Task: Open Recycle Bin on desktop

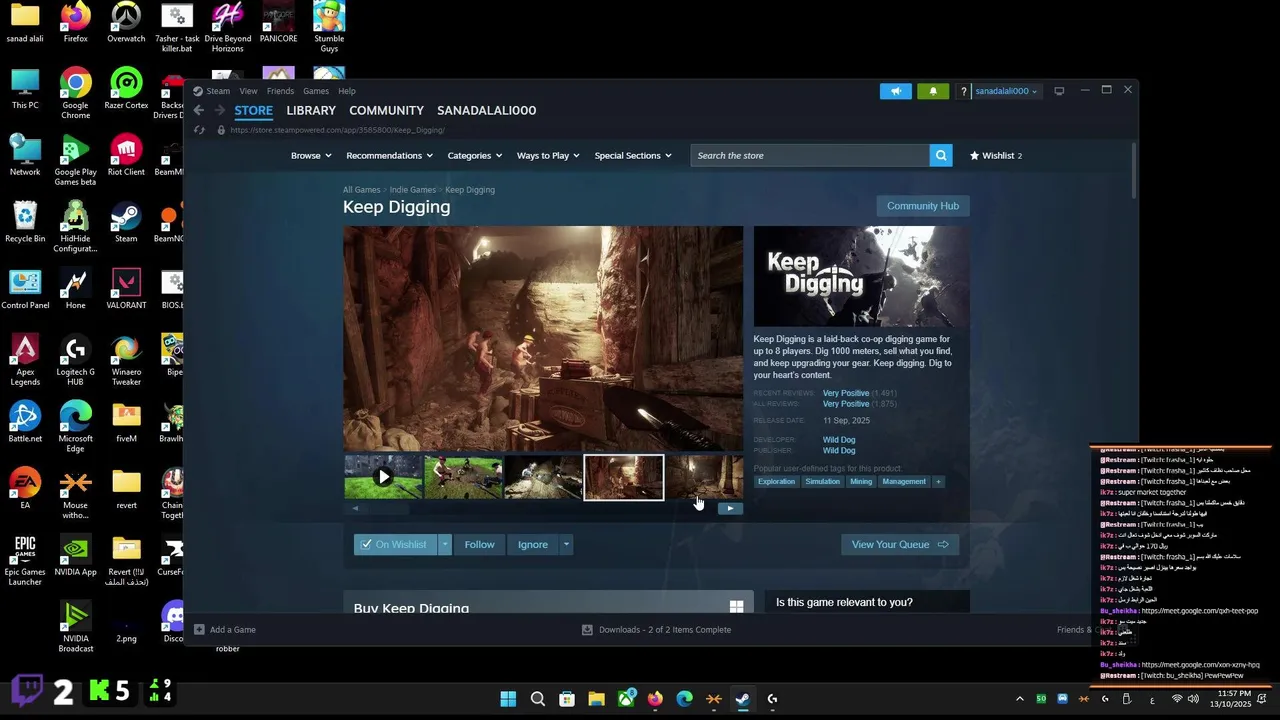Action: (x=25, y=223)
